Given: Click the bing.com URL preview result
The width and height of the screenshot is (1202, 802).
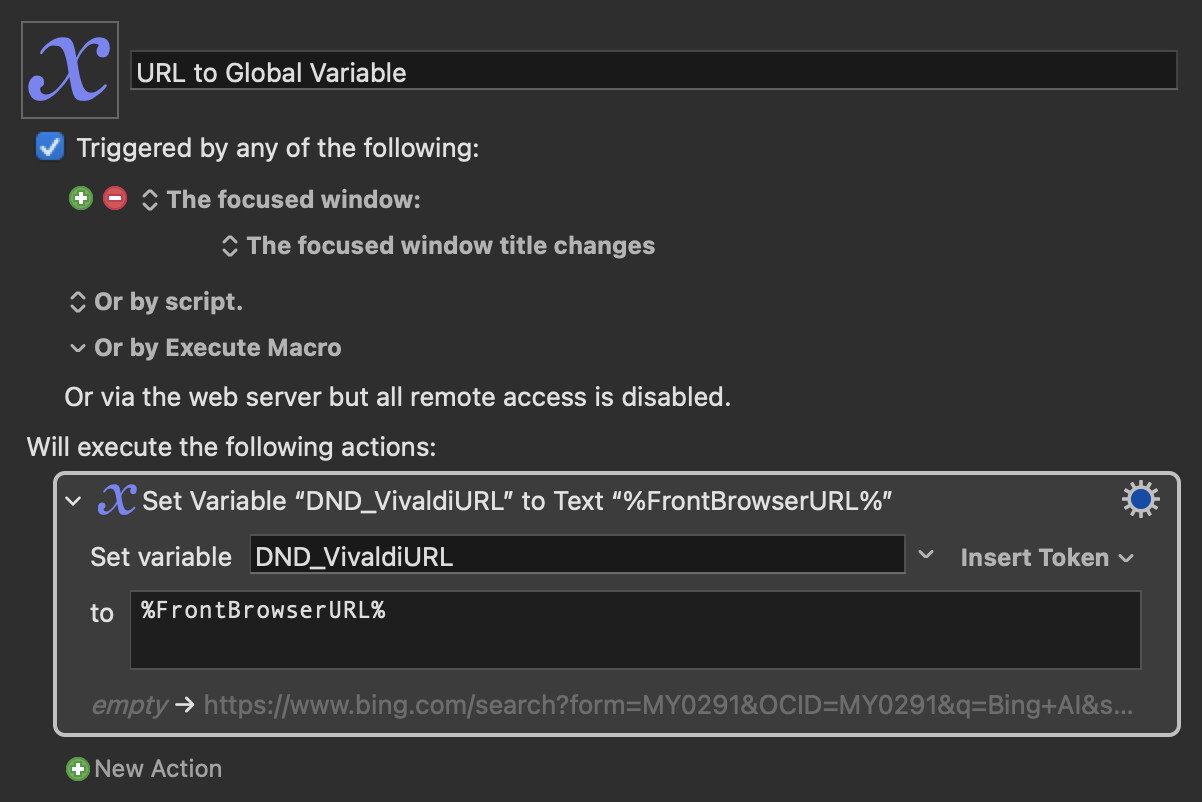Looking at the screenshot, I should [669, 705].
